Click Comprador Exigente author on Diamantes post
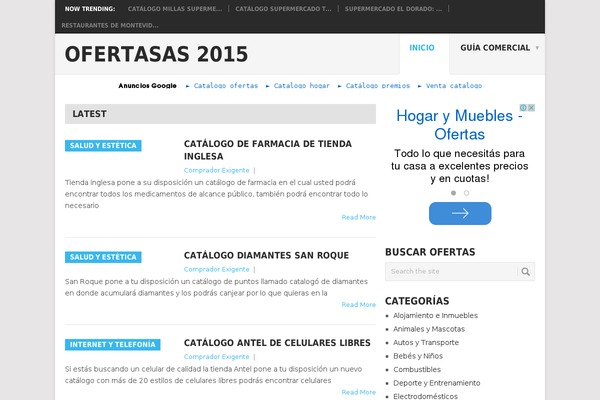This screenshot has height=400, width=600. pos(217,269)
